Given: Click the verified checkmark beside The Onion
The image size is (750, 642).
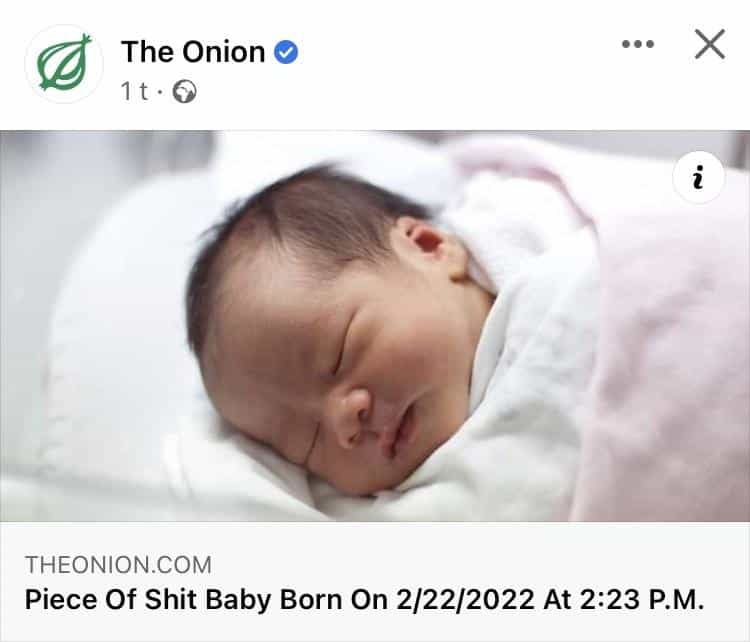Looking at the screenshot, I should point(287,52).
